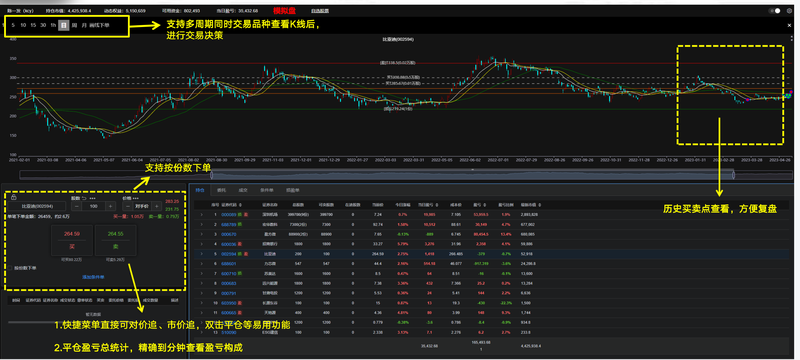Open stock code link 688601
The image size is (800, 360).
tap(229, 264)
